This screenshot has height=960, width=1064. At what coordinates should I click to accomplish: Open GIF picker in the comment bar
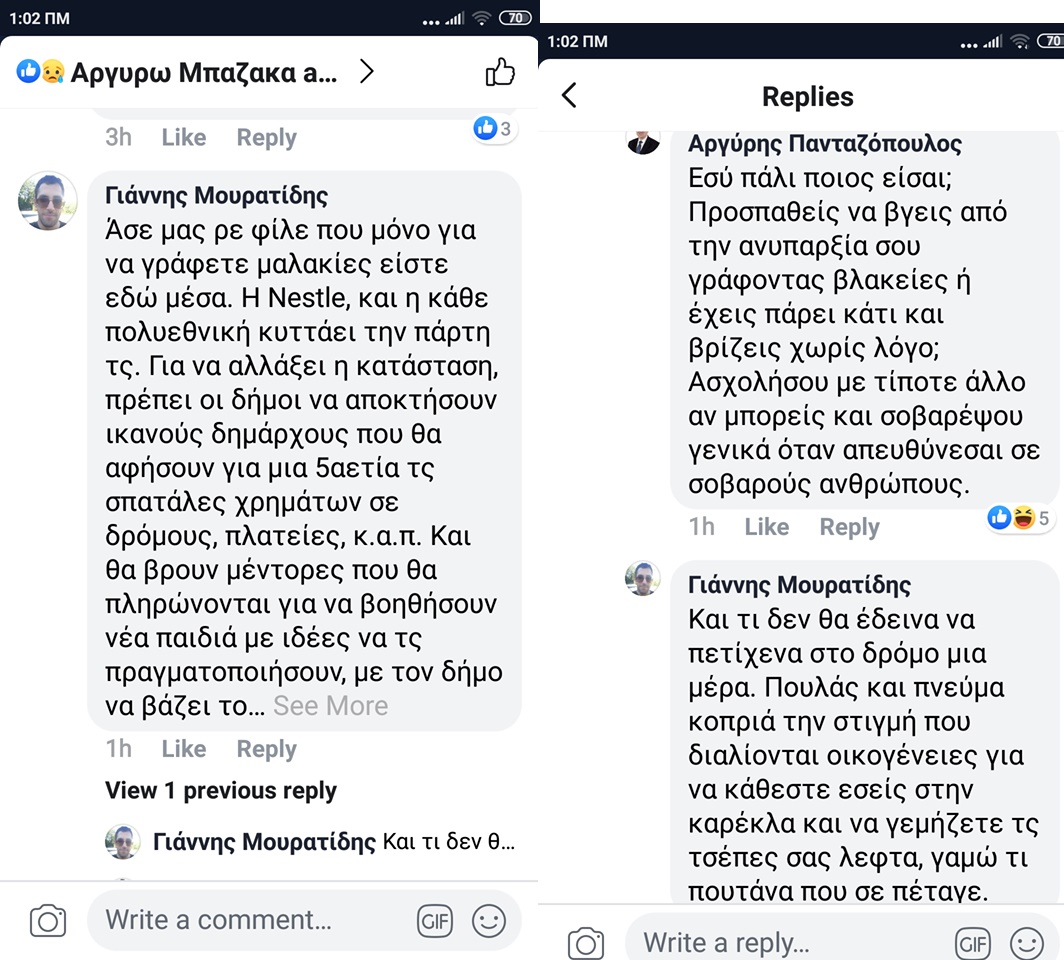[x=435, y=921]
